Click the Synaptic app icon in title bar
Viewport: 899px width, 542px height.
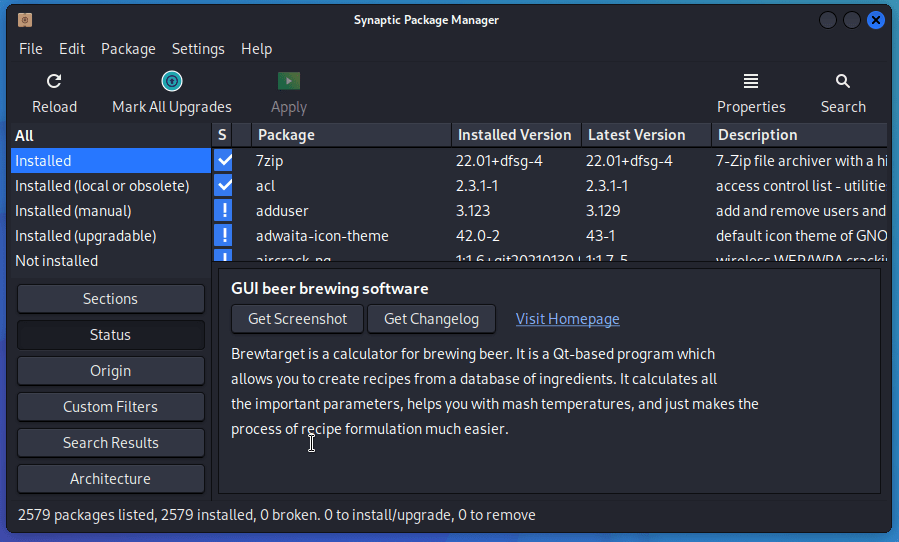[25, 20]
